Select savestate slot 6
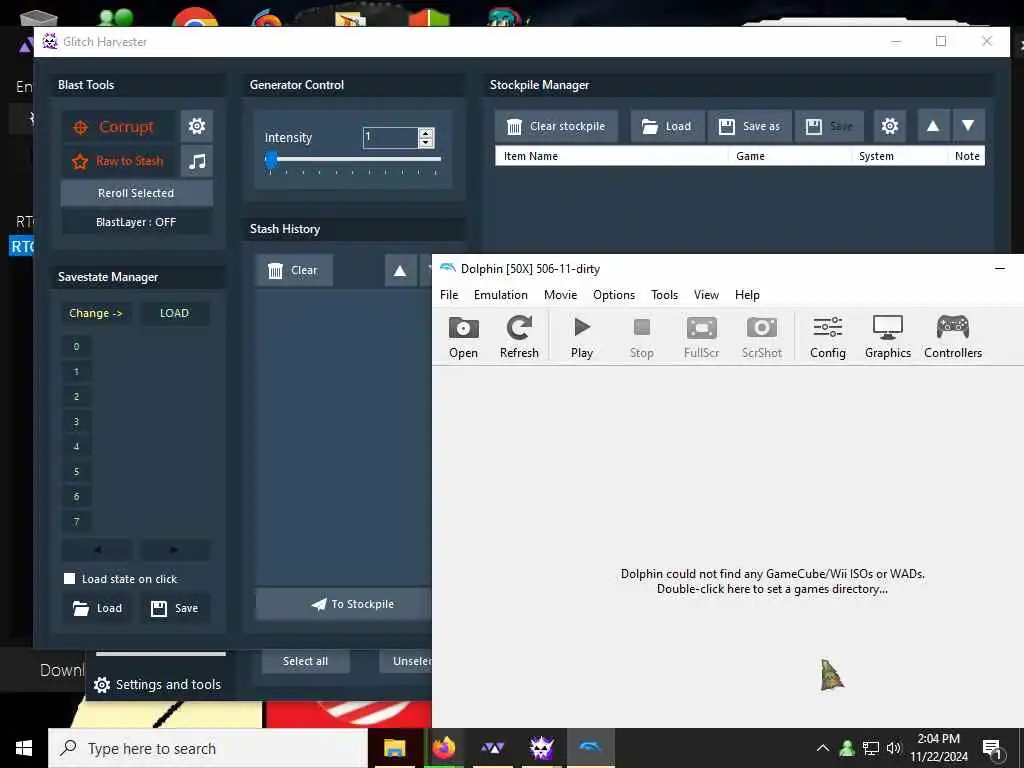The width and height of the screenshot is (1024, 768). 76,496
